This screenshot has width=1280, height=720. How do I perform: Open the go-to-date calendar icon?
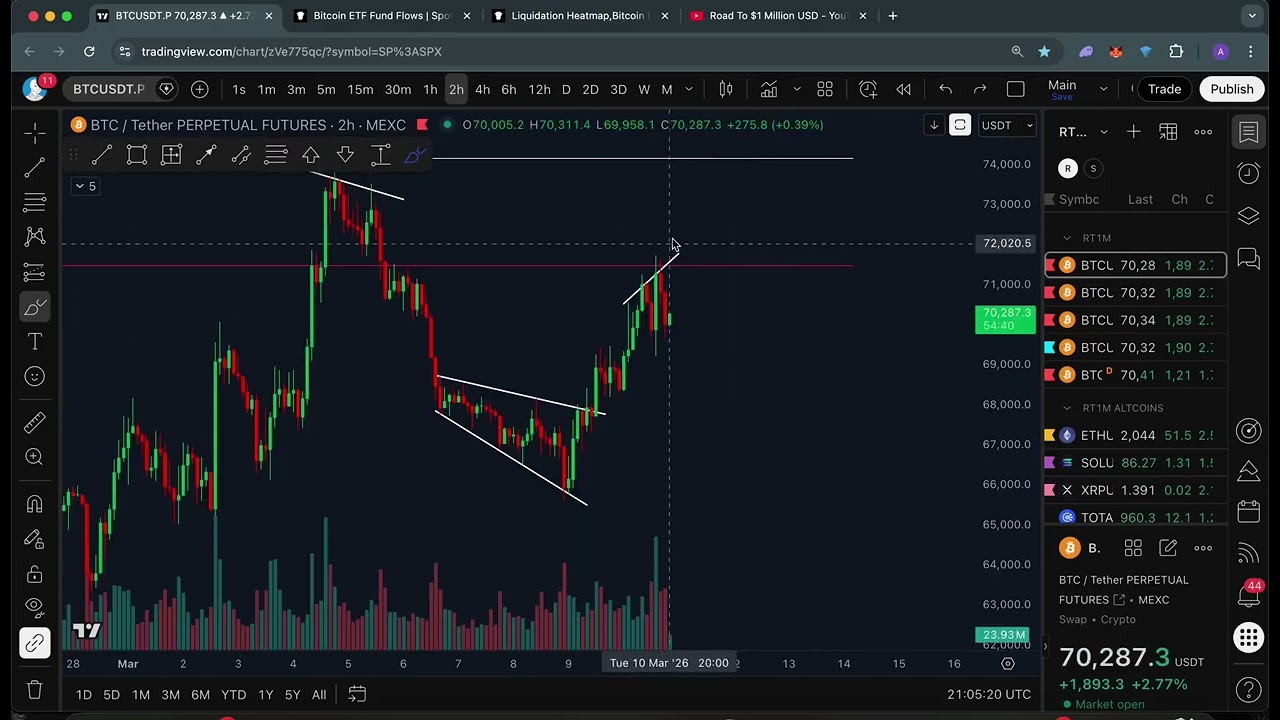coord(357,695)
